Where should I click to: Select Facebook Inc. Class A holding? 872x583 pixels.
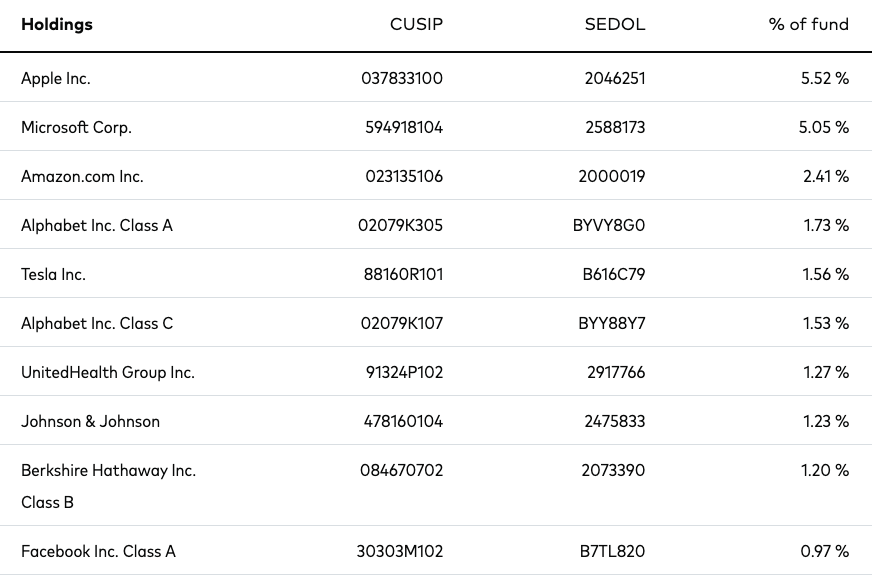click(98, 551)
